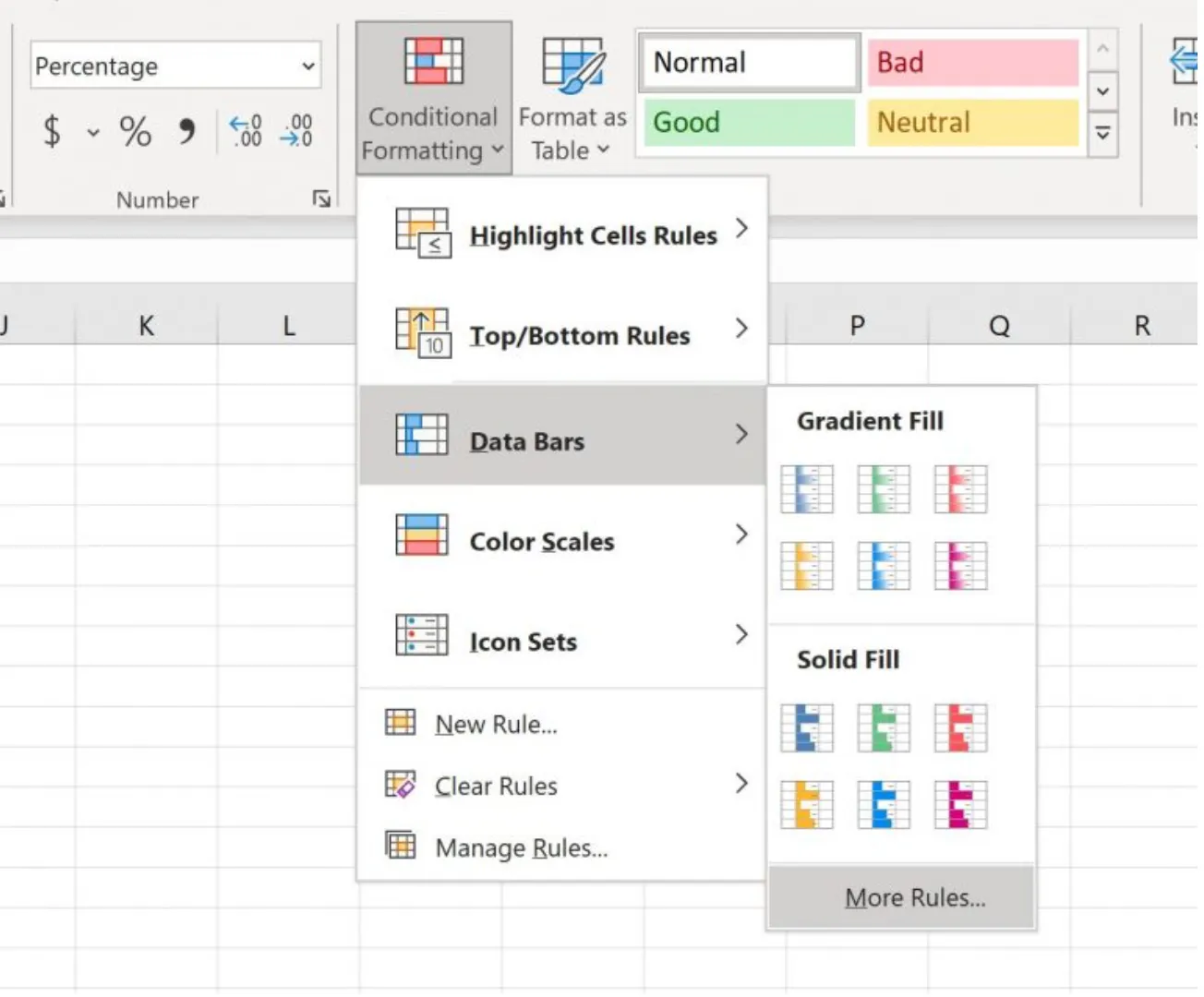Click Decrease Decimal icon
Viewport: 1204px width, 997px height.
pyautogui.click(x=296, y=131)
